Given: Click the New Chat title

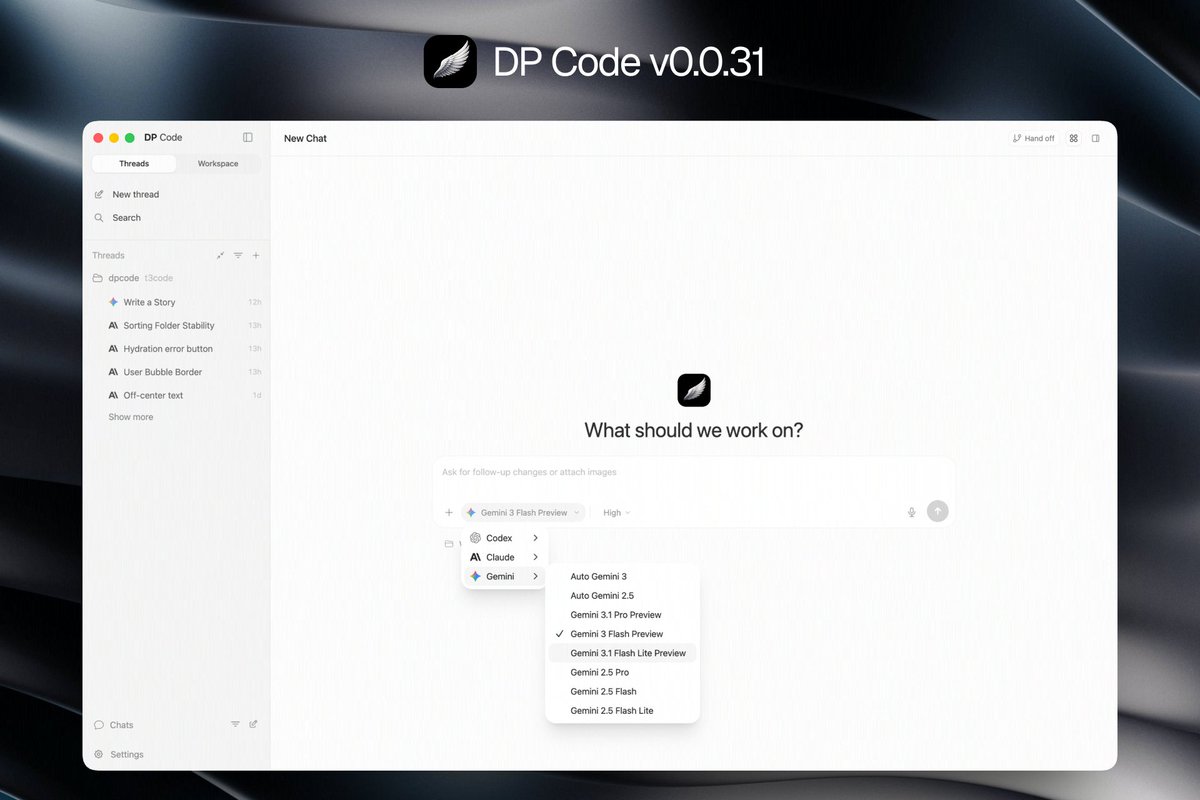Looking at the screenshot, I should click(305, 138).
